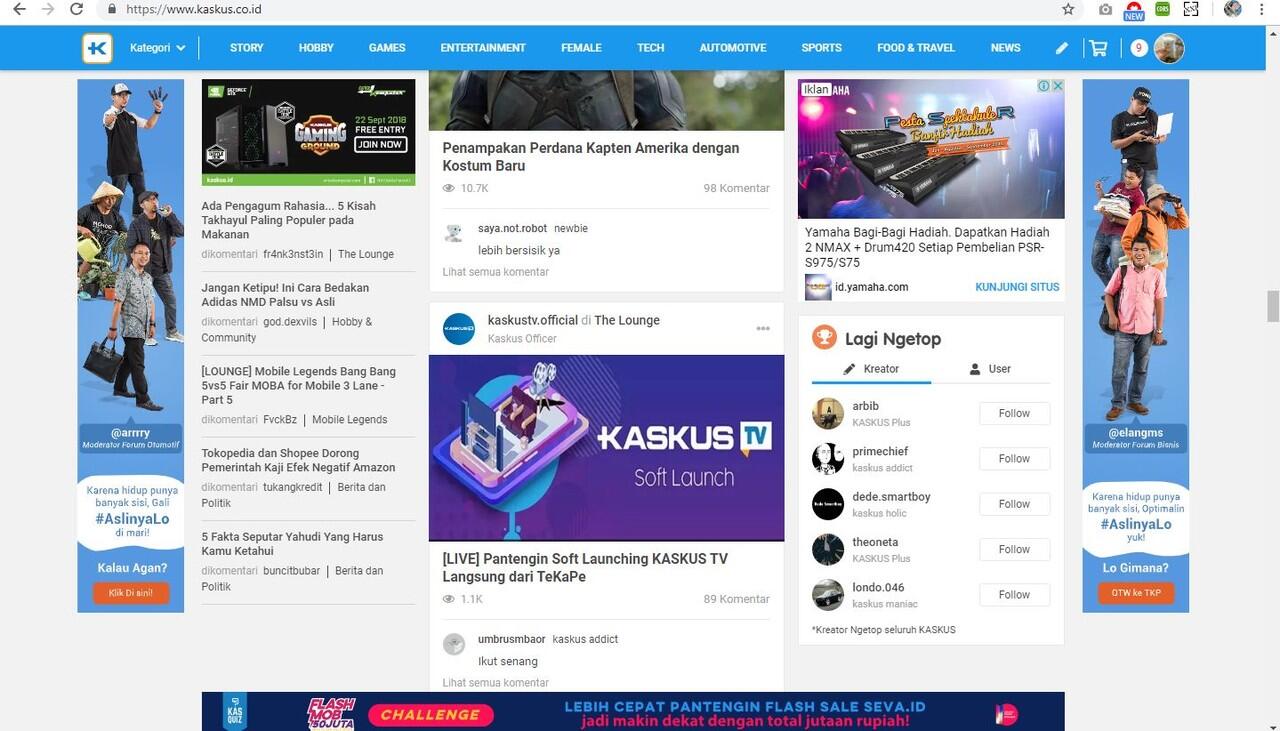Screen dimensions: 1280x731
Task: Click the id.yamaha.com site icon
Action: [818, 287]
